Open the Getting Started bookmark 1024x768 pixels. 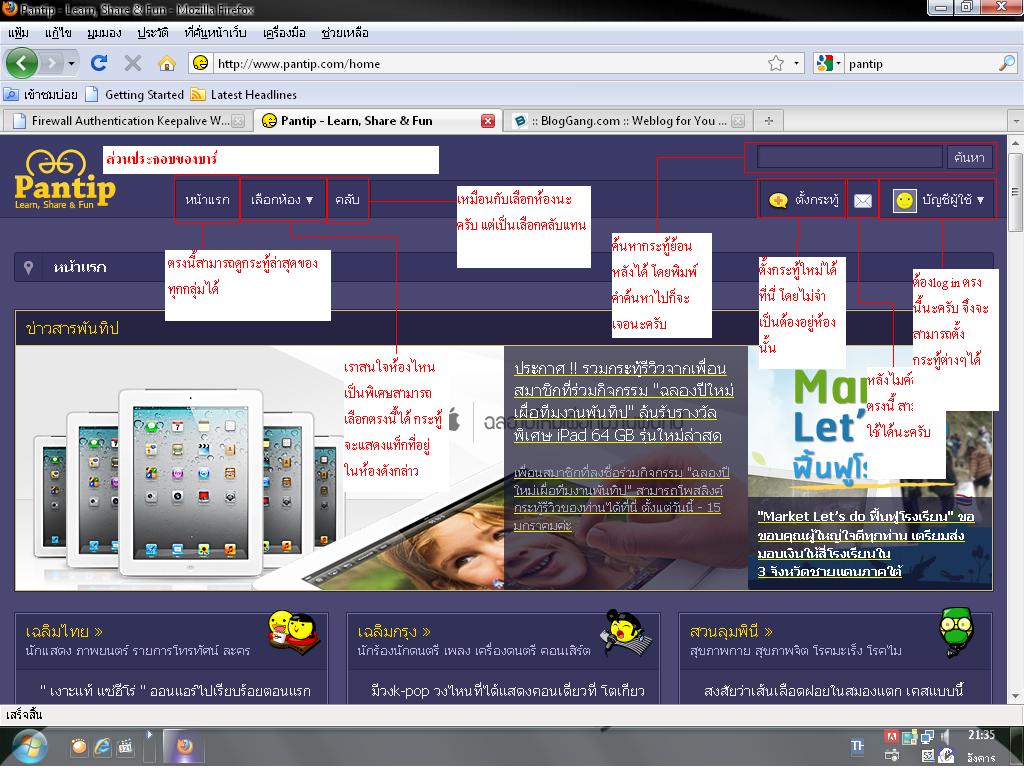click(135, 95)
